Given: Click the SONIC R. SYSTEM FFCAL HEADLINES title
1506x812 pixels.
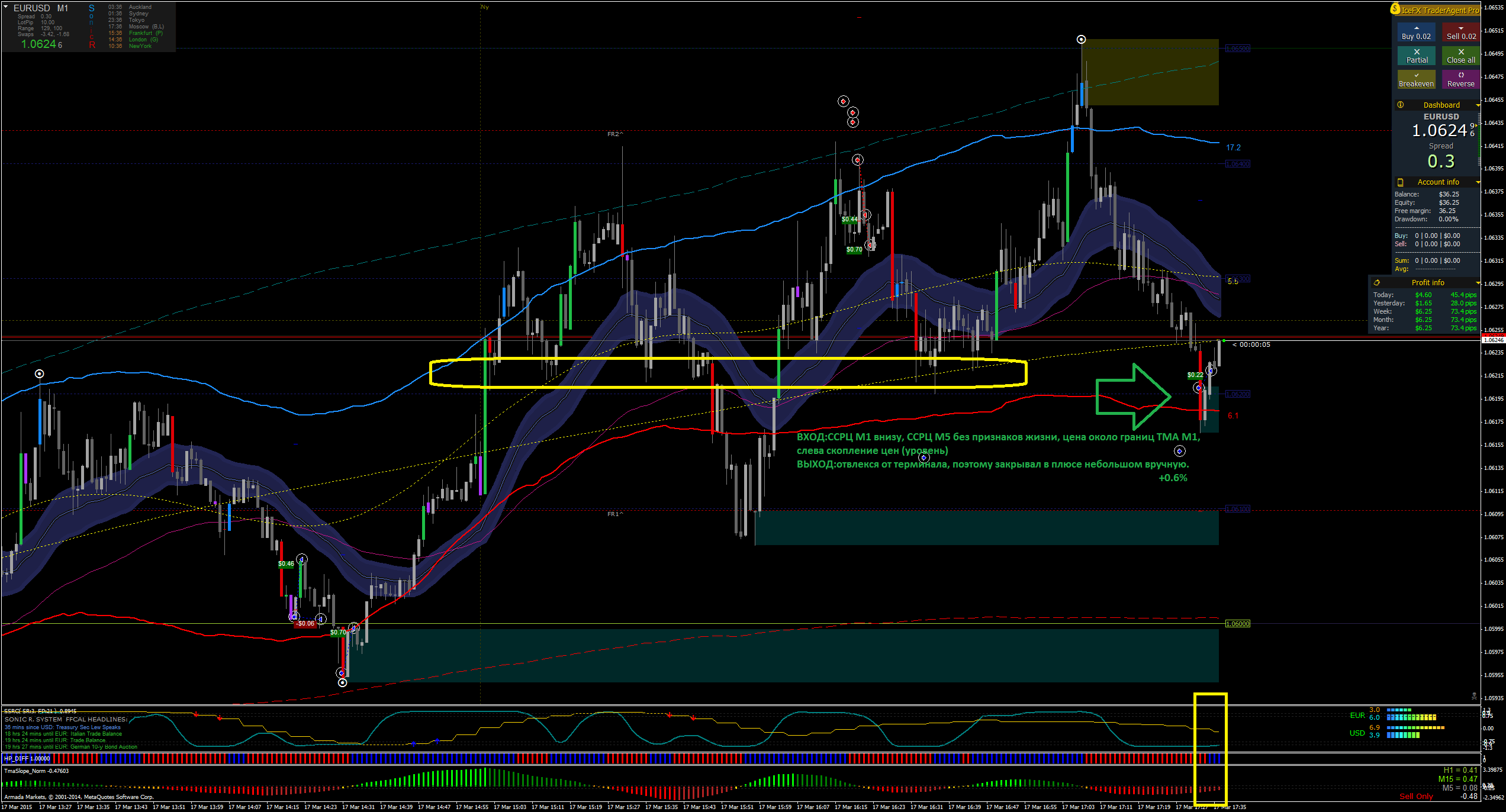Looking at the screenshot, I should pos(66,719).
